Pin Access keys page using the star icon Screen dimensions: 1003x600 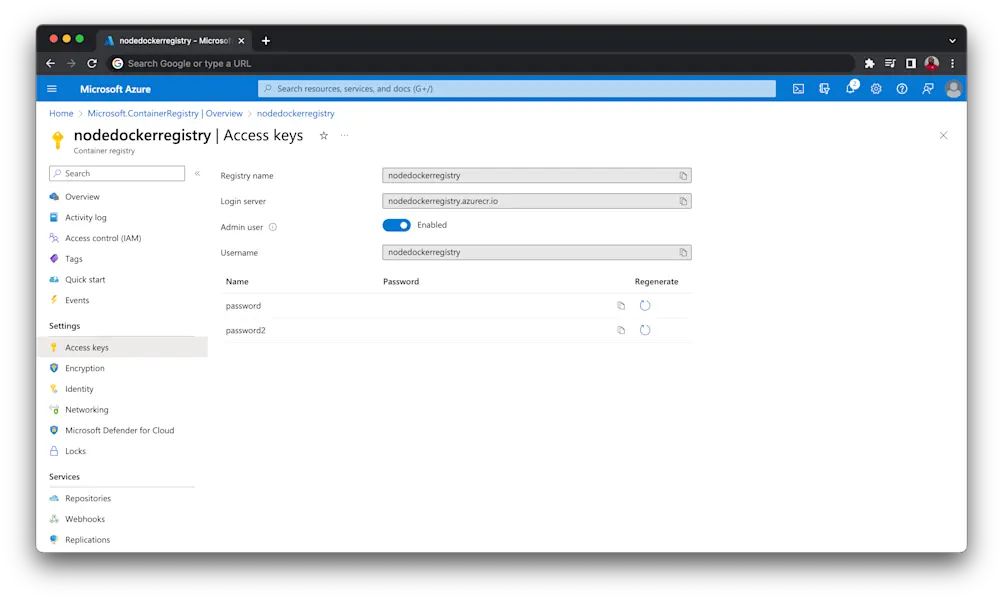pyautogui.click(x=324, y=135)
